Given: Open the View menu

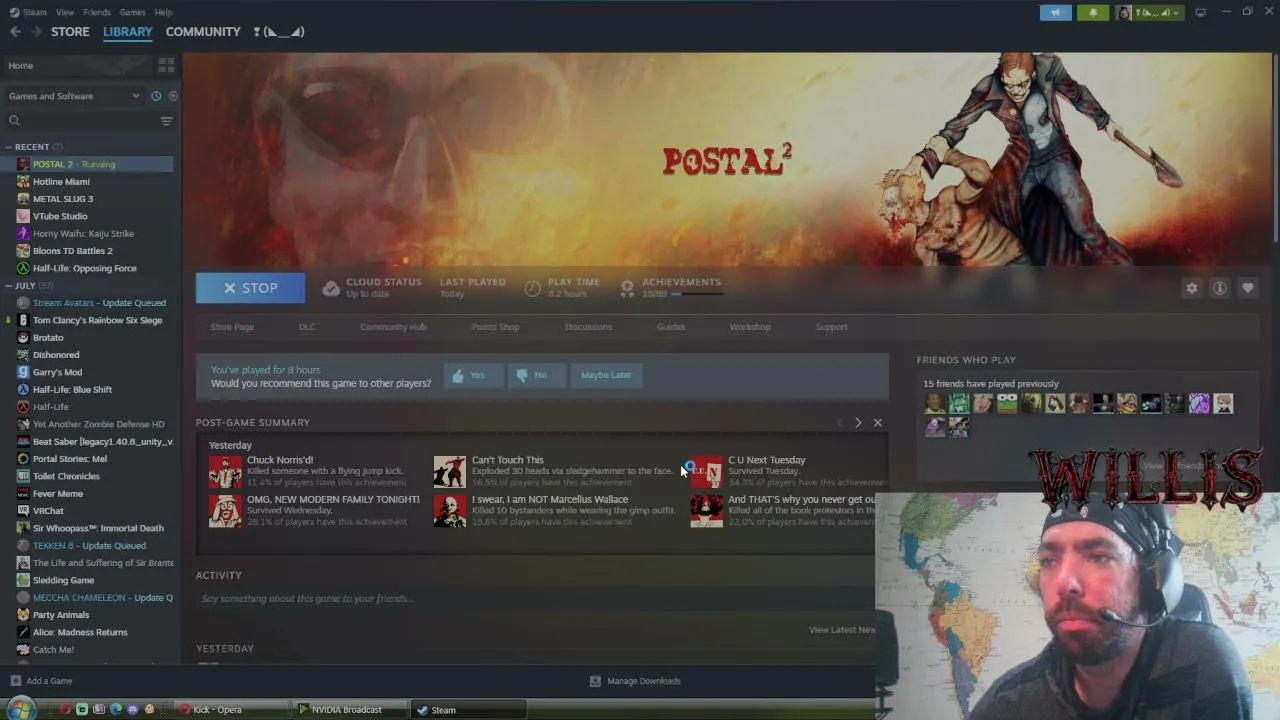Looking at the screenshot, I should click(65, 12).
